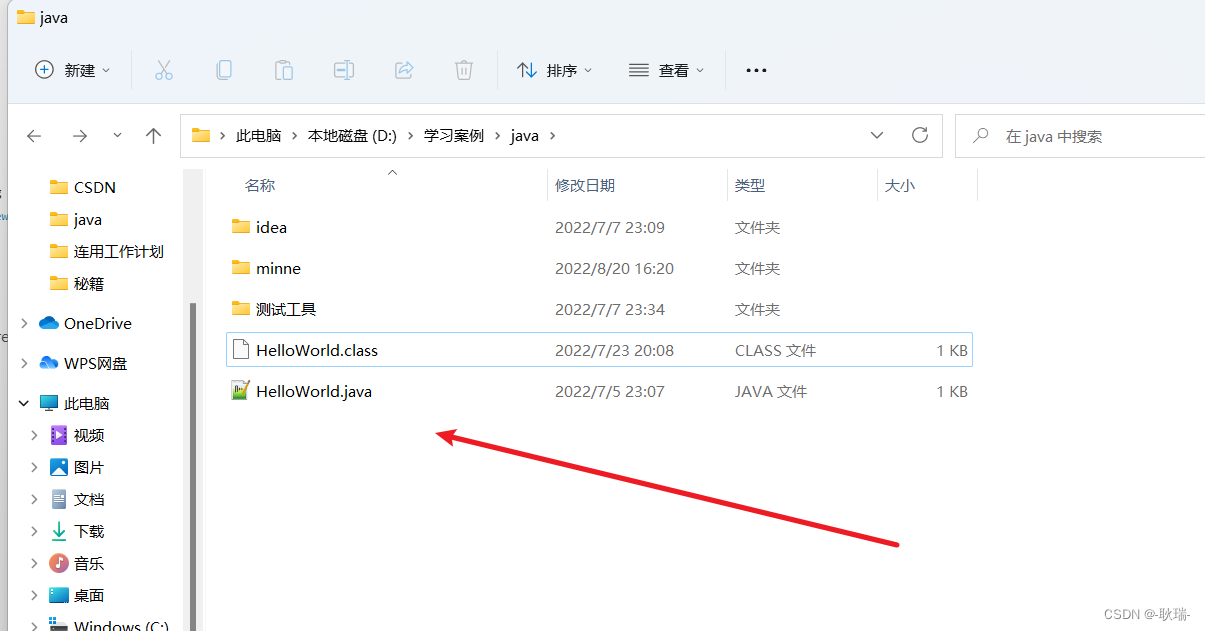Open the 排序 (Sort) dropdown
Viewport: 1205px width, 631px height.
pos(555,70)
